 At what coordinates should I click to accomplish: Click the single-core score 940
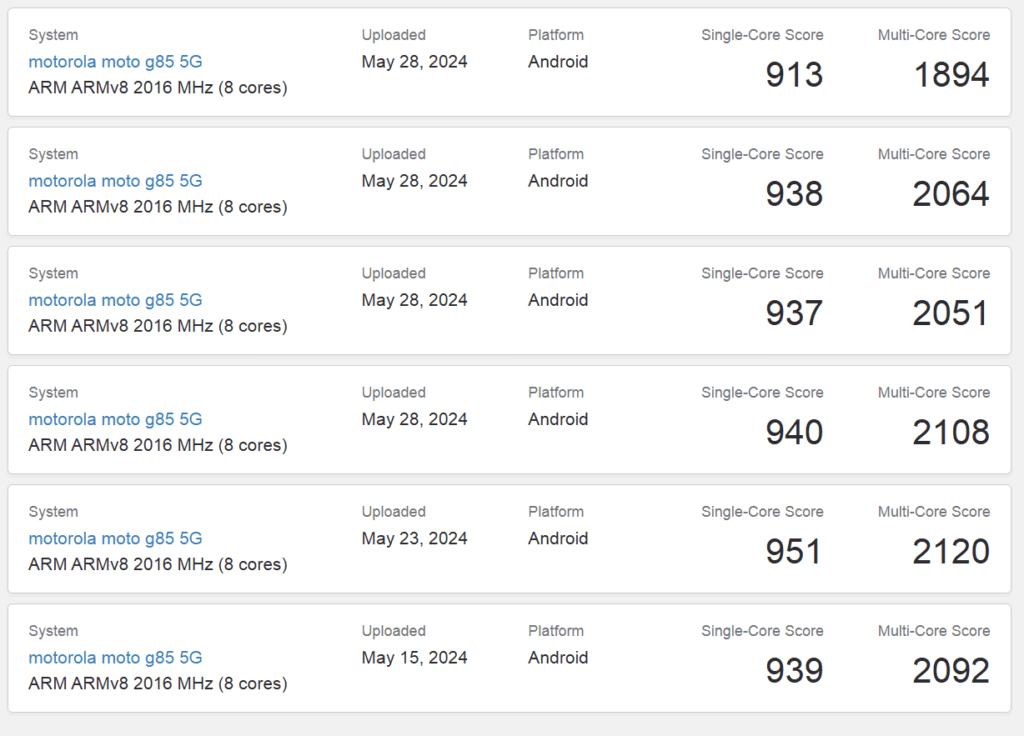point(794,432)
